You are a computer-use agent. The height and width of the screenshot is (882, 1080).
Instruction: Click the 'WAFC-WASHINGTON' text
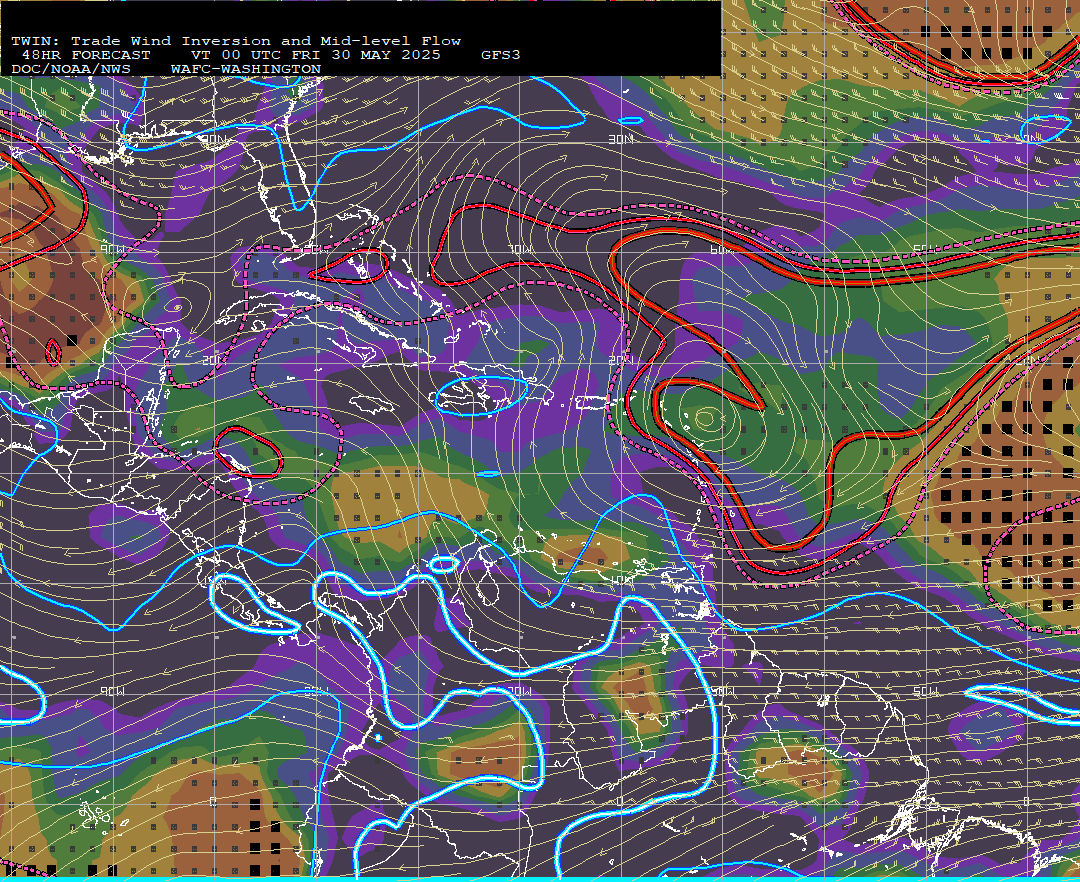[x=246, y=70]
